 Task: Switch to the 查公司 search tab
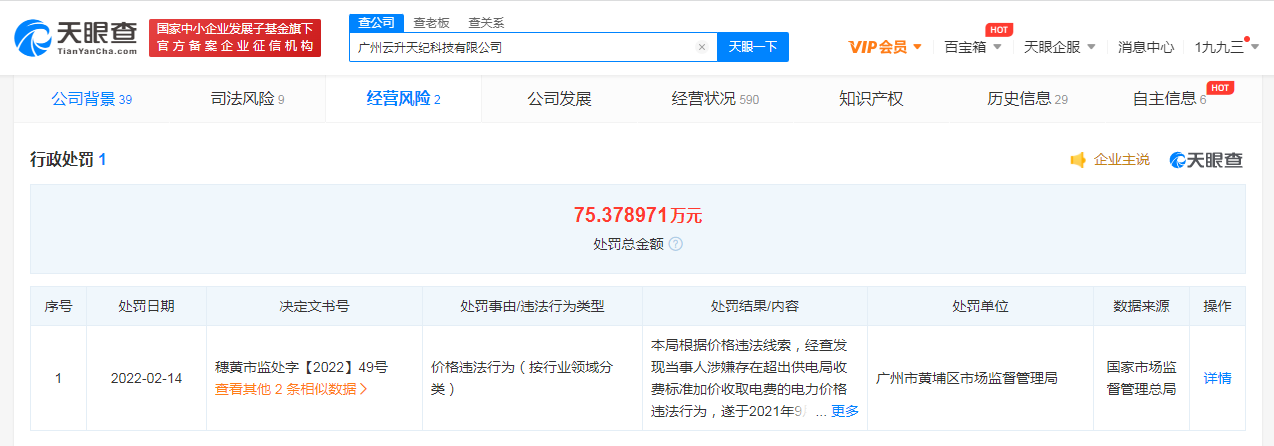(x=377, y=22)
